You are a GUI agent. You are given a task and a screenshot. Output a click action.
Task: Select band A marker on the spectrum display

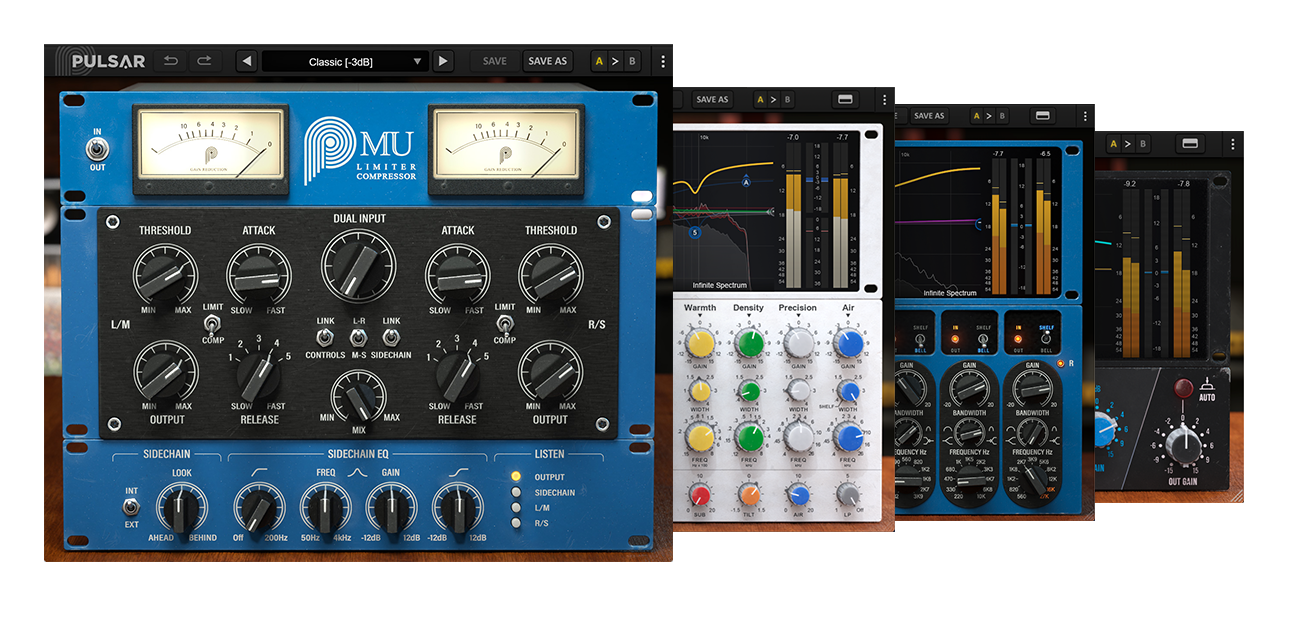(745, 183)
